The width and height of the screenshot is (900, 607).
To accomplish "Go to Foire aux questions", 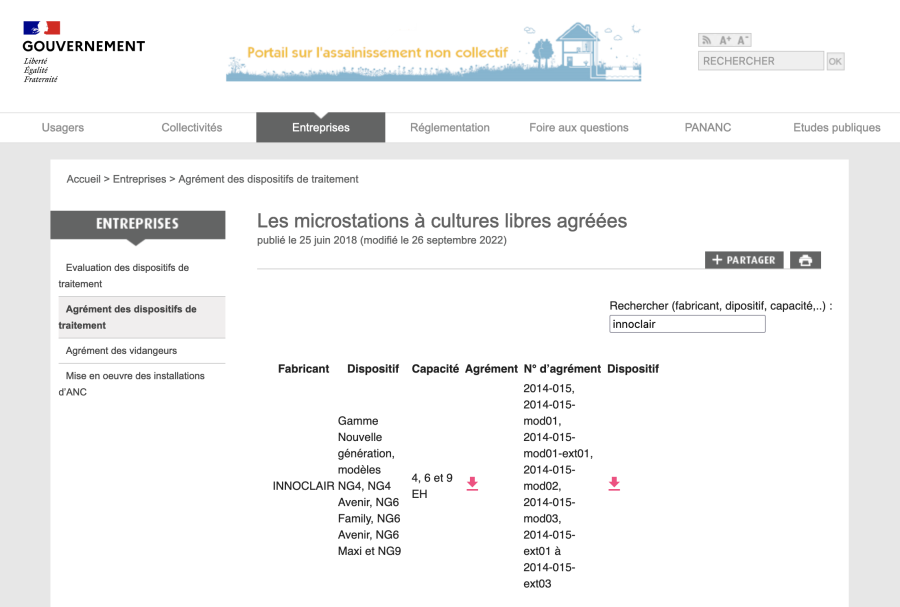I will click(579, 127).
